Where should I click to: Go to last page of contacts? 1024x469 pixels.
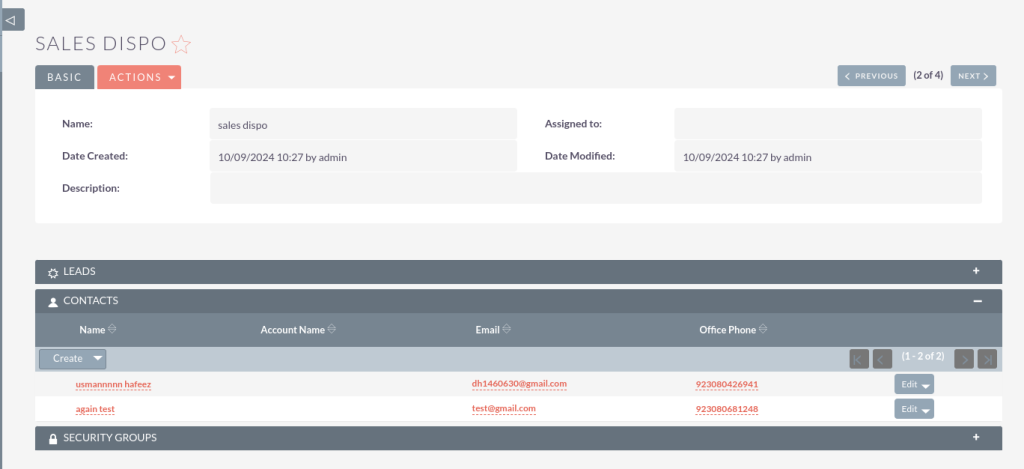click(x=987, y=359)
